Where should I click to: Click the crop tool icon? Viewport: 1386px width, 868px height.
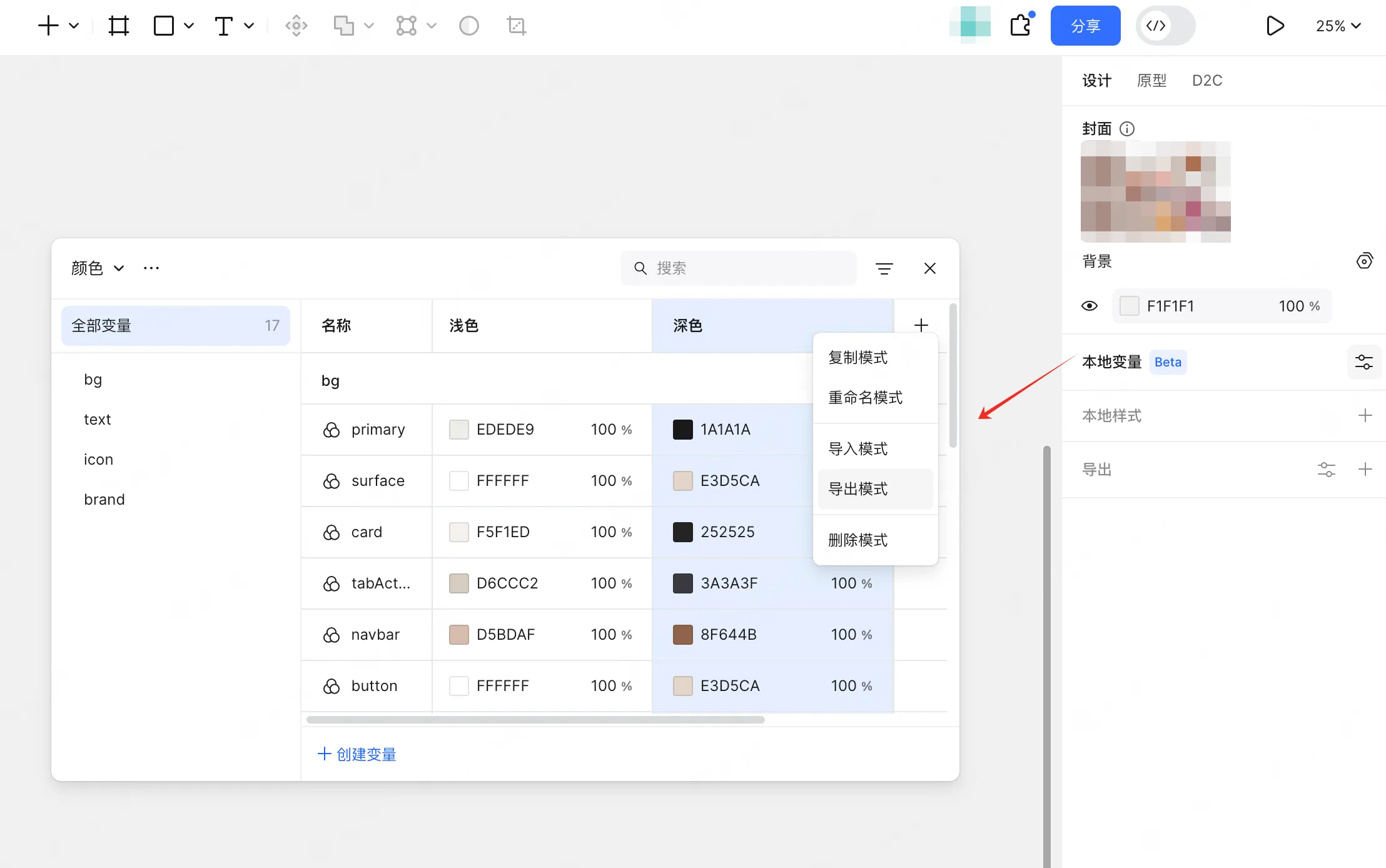pos(517,26)
